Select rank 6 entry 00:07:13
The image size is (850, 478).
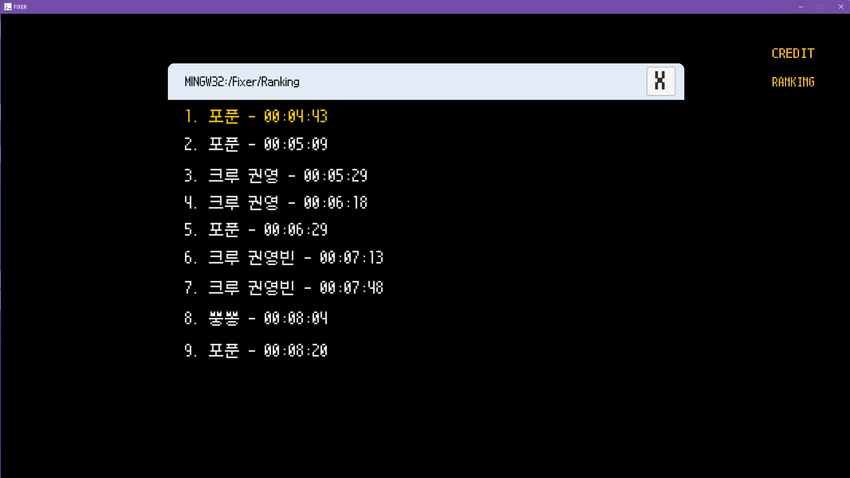[284, 257]
